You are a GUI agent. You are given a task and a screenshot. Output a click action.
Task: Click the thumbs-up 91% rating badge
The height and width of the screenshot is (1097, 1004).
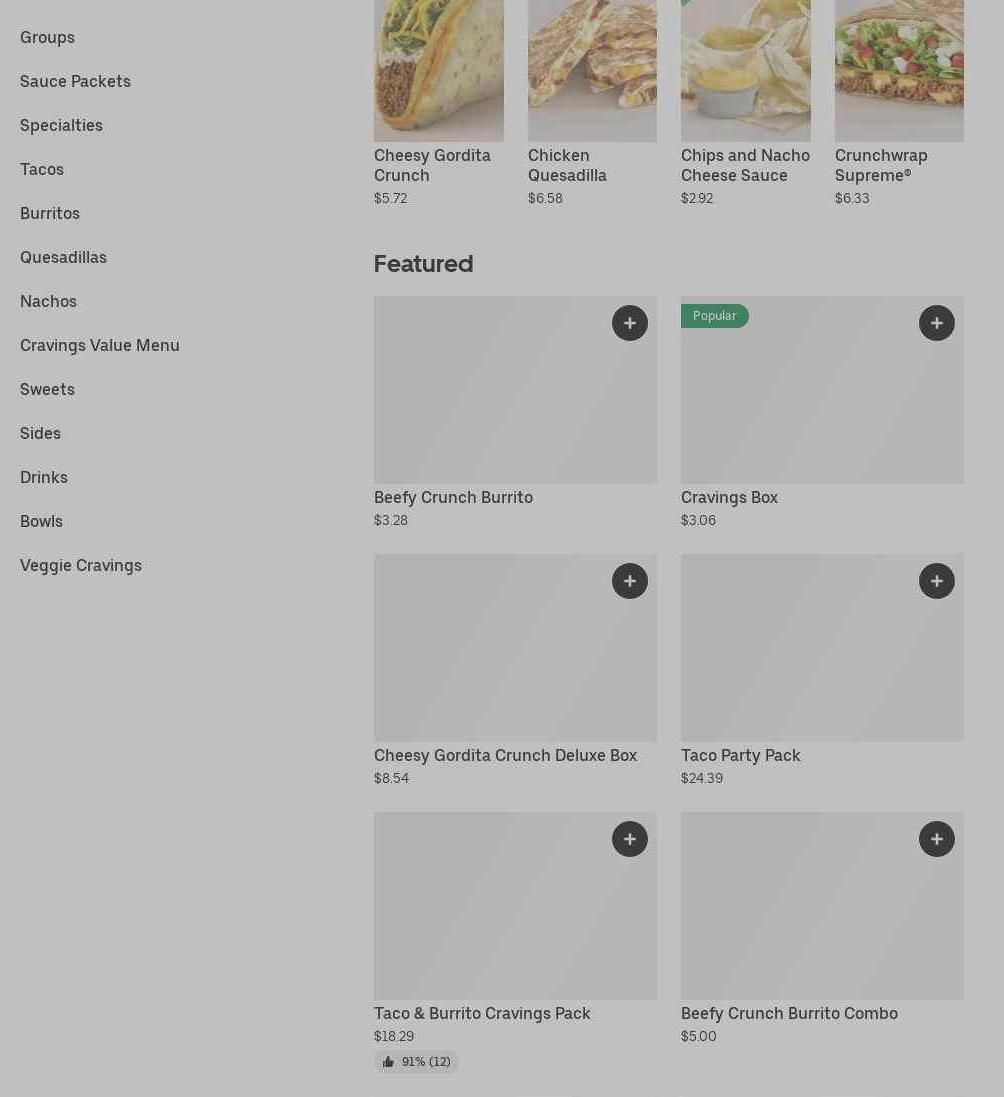tap(416, 1062)
